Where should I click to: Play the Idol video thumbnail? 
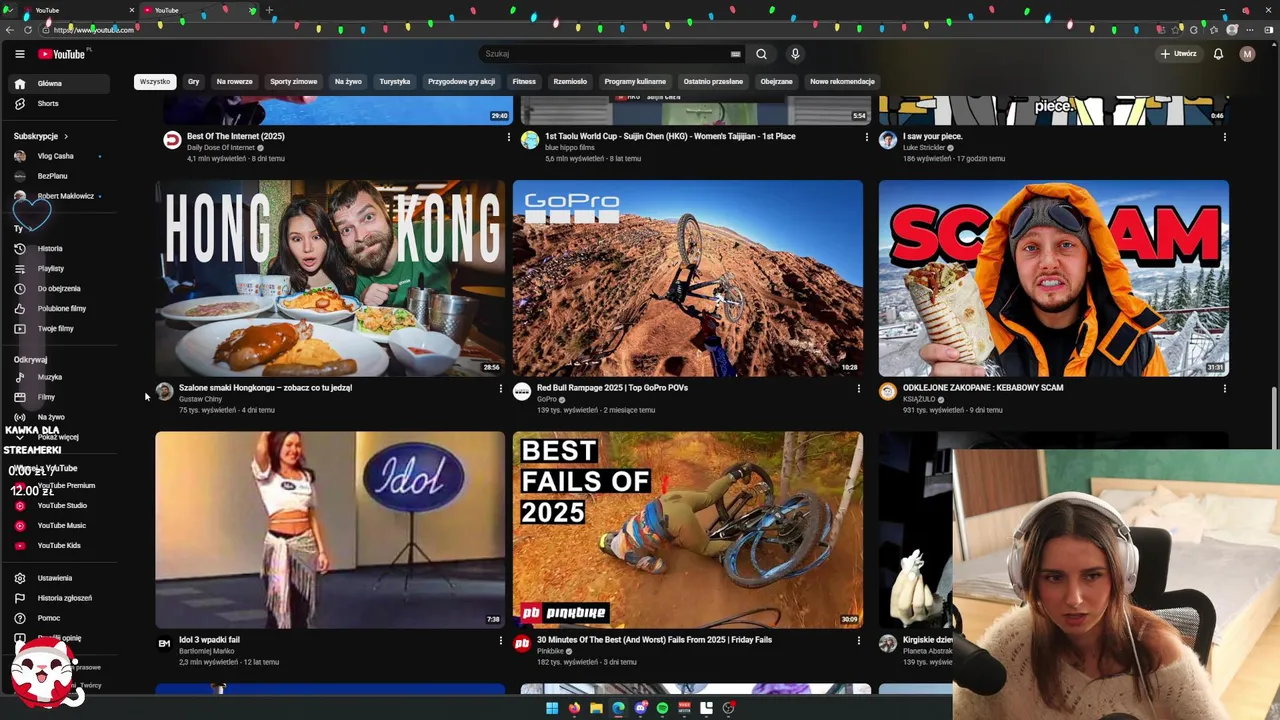tap(330, 530)
